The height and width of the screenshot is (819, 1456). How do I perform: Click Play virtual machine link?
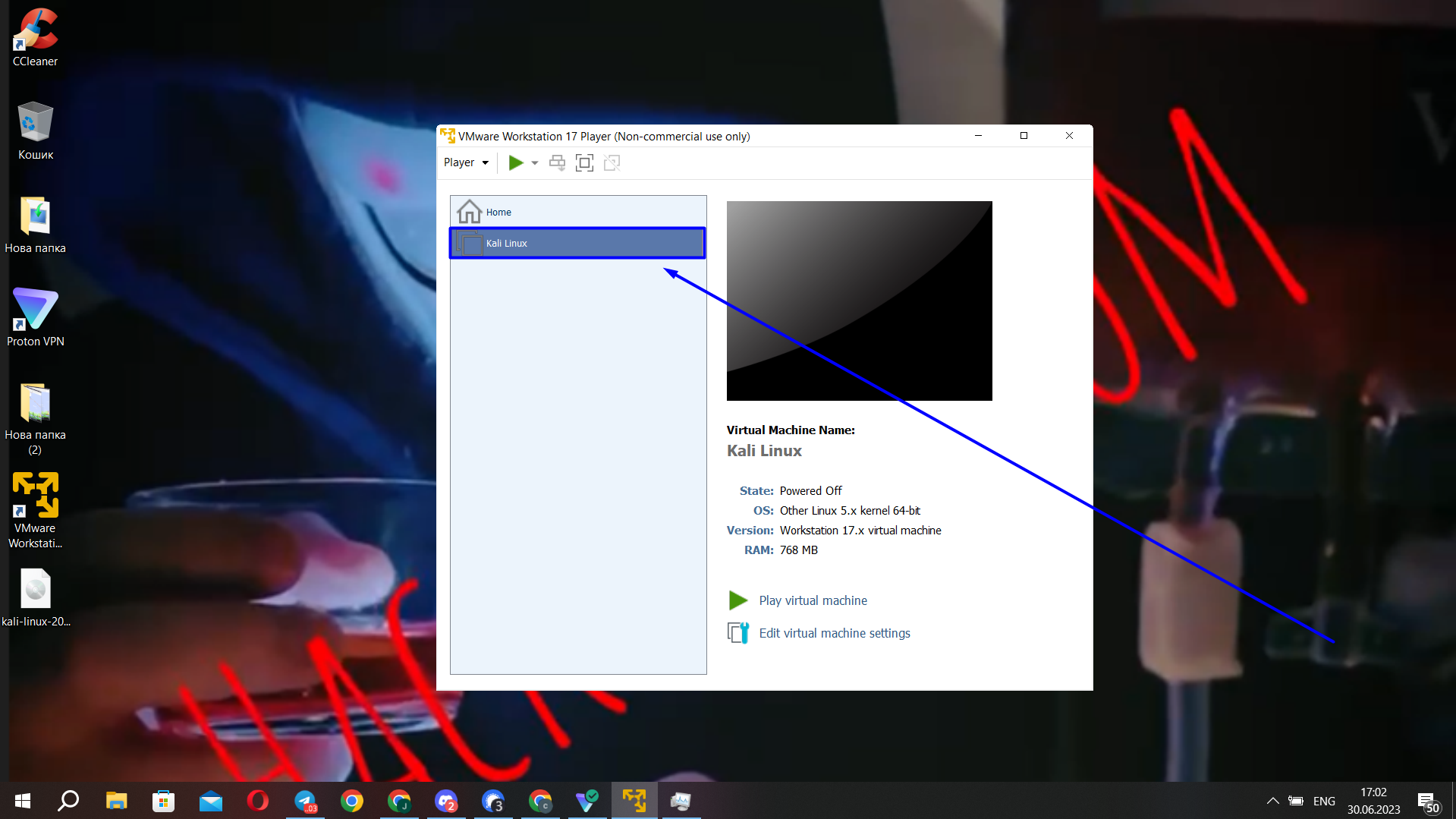pyautogui.click(x=813, y=600)
